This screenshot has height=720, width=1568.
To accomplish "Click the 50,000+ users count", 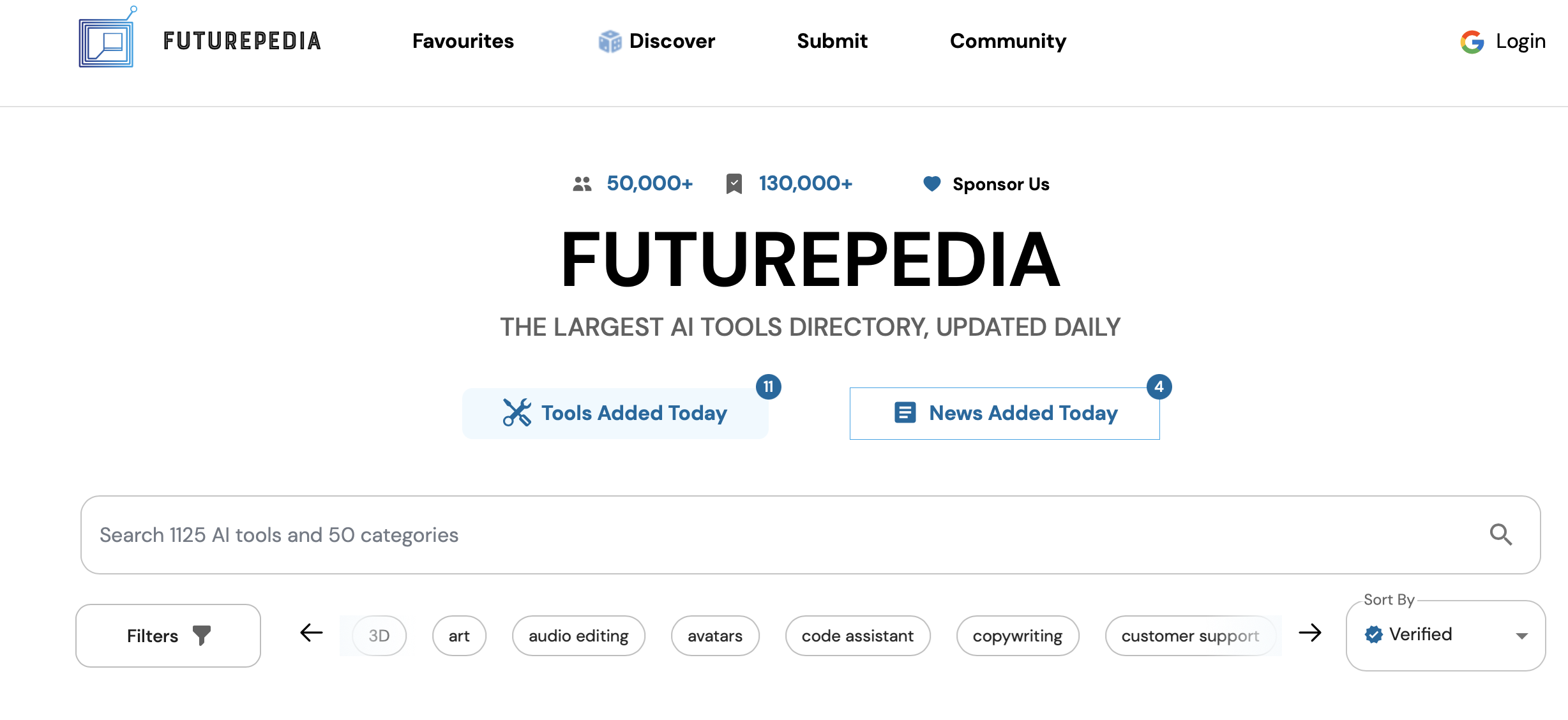I will [649, 183].
